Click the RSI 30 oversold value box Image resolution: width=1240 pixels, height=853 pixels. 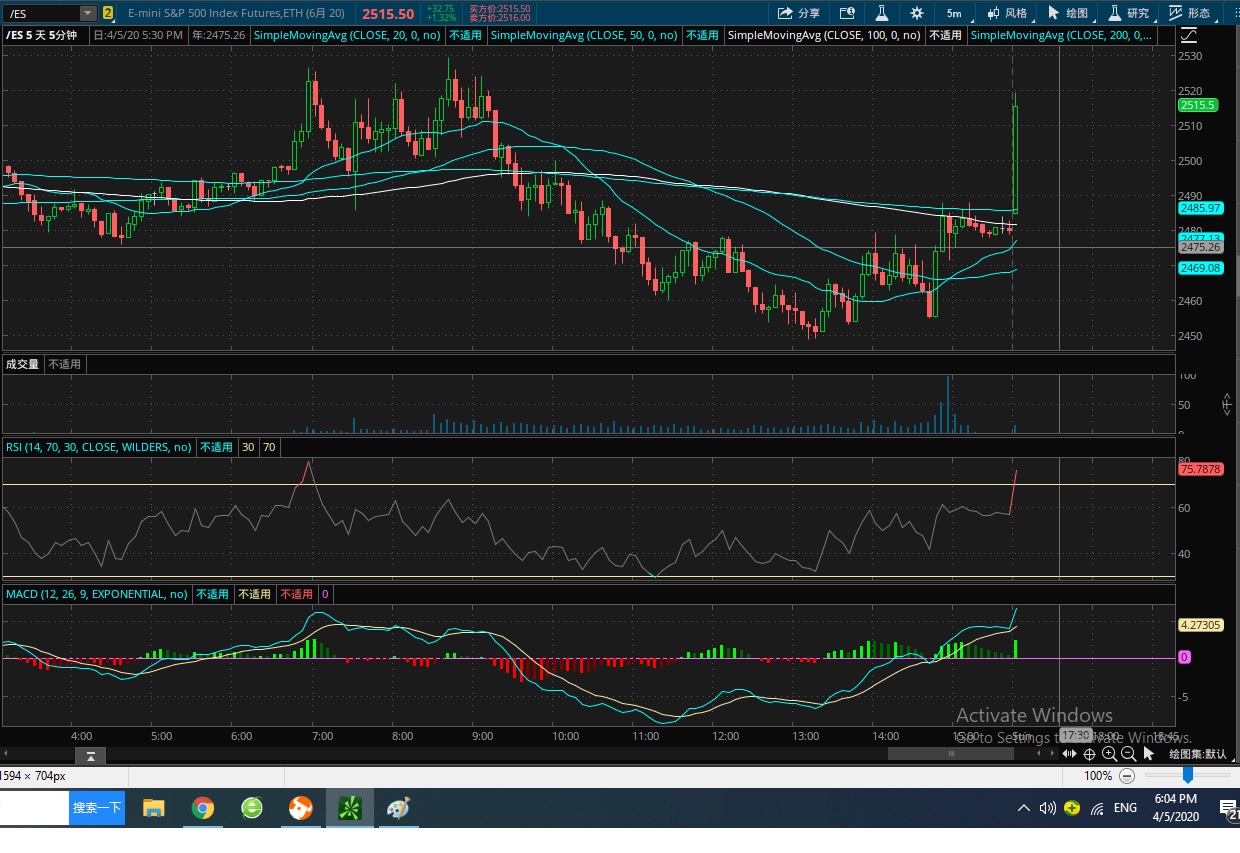(x=247, y=447)
